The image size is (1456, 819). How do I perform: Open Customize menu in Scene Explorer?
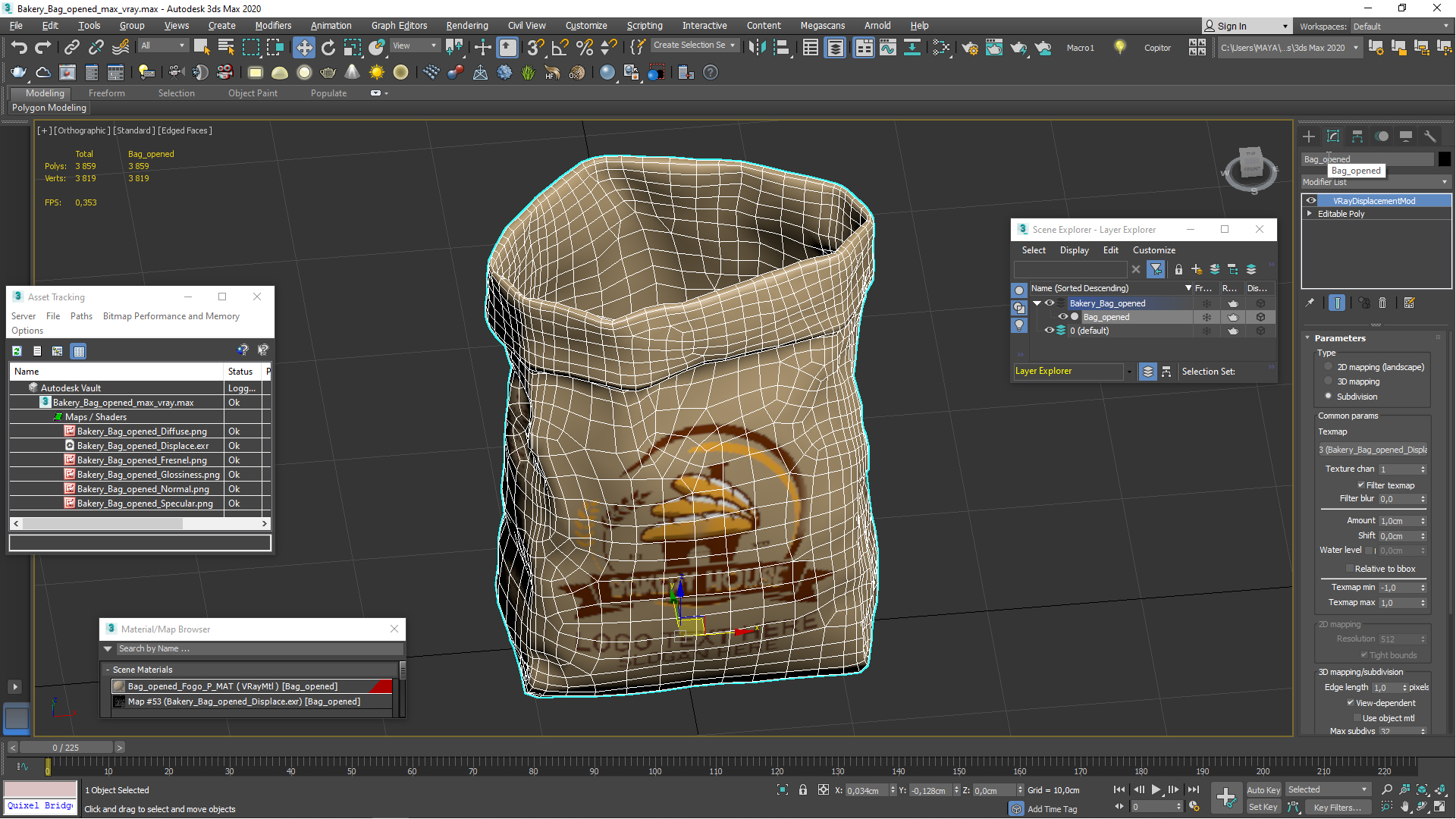pyautogui.click(x=1153, y=250)
